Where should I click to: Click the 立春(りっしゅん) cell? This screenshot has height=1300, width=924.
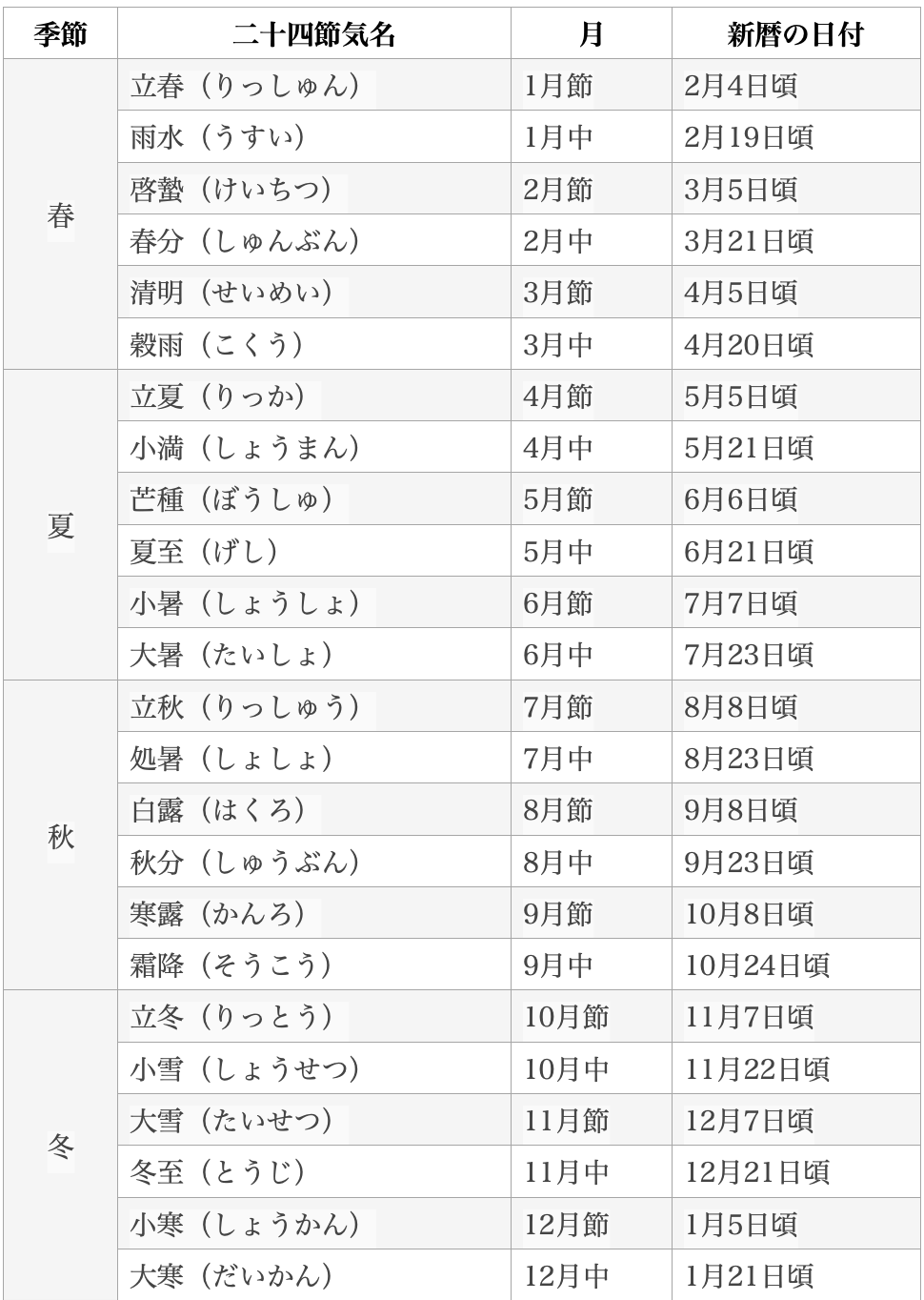click(x=314, y=86)
